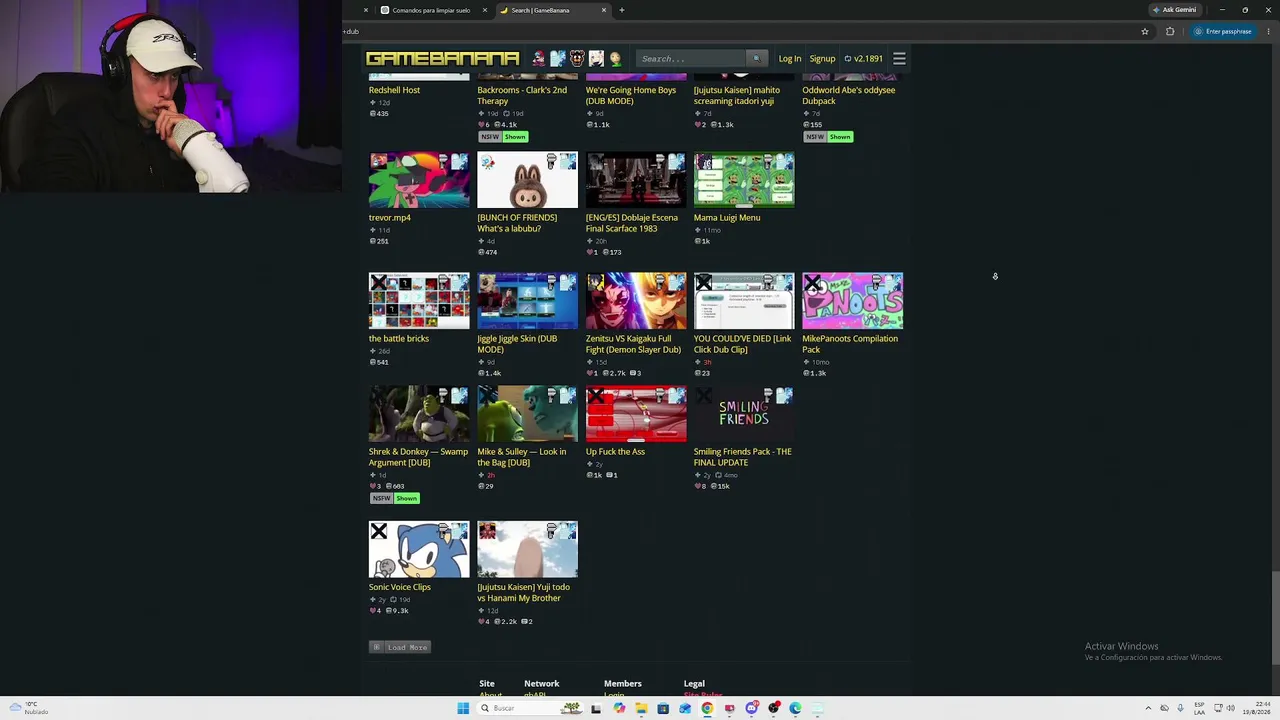Click the Enter passphrase profile button
The image size is (1280, 720).
tap(1223, 31)
